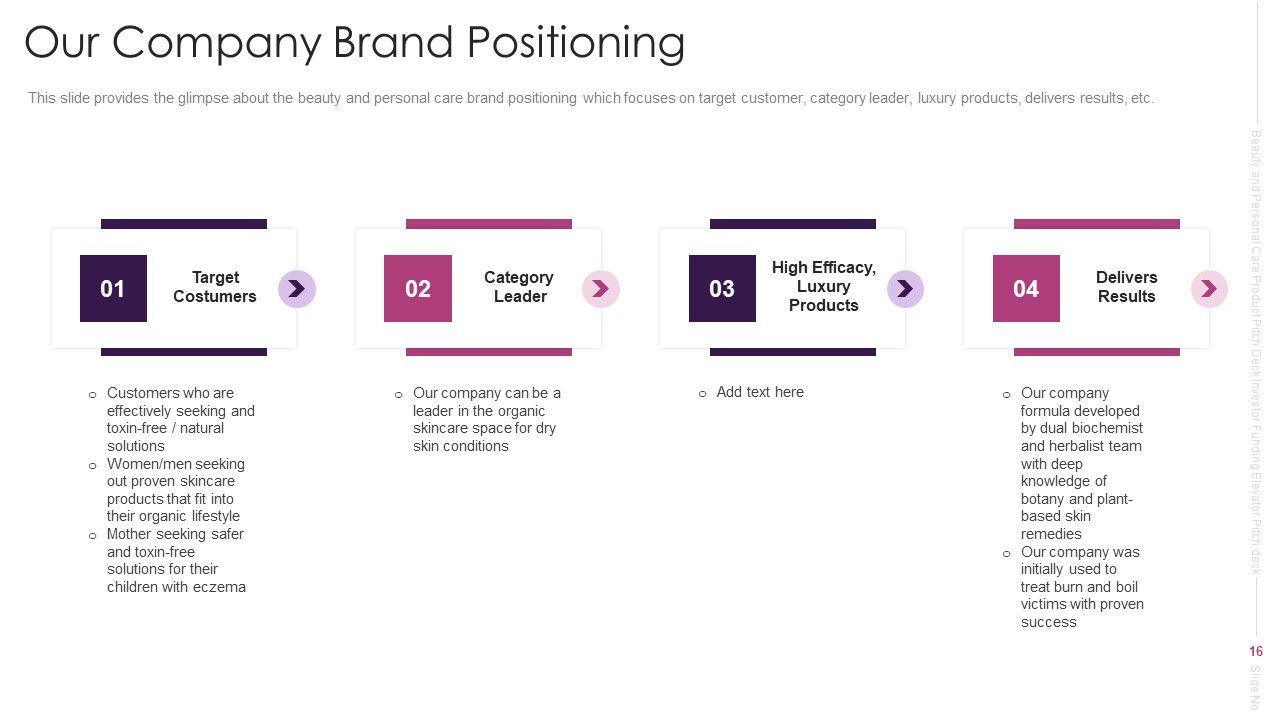Select the organic skincare leader bullet text

[487, 419]
